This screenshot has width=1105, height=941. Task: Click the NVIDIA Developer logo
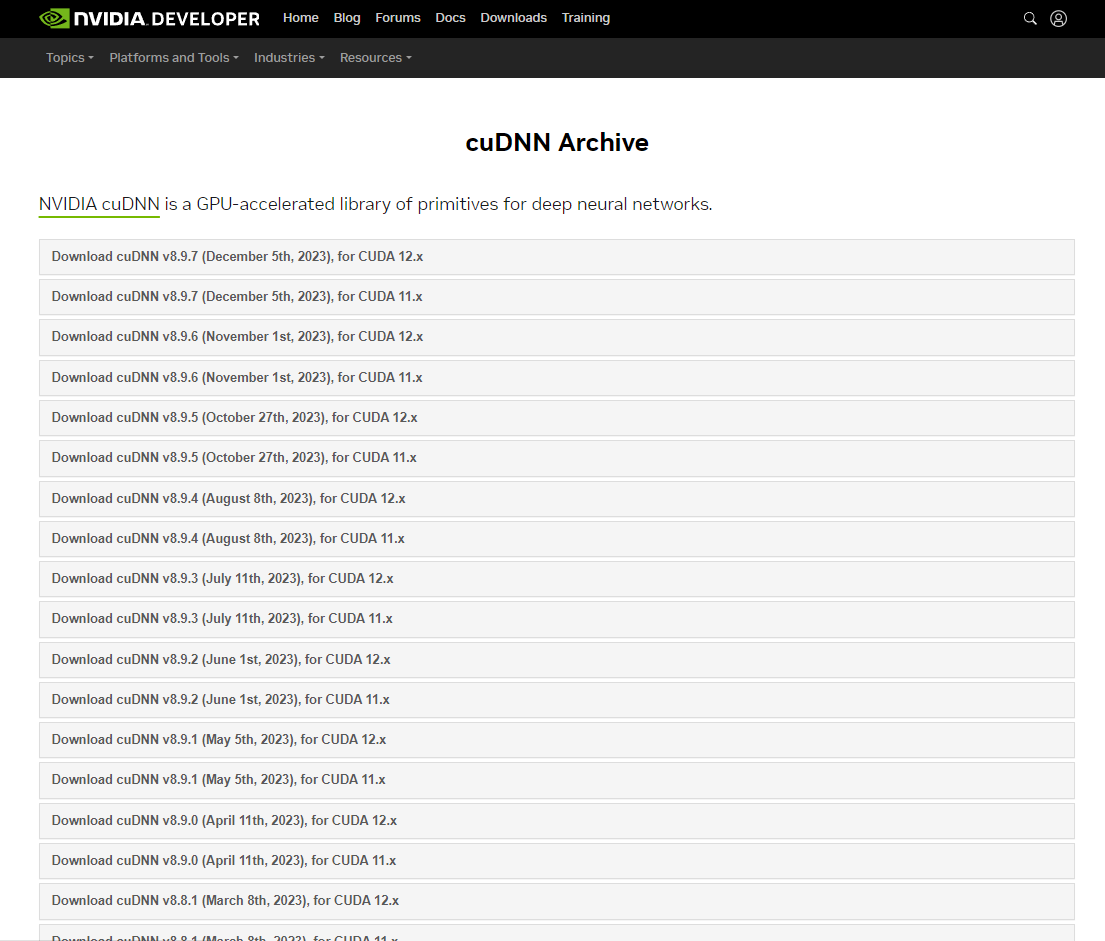click(x=148, y=17)
